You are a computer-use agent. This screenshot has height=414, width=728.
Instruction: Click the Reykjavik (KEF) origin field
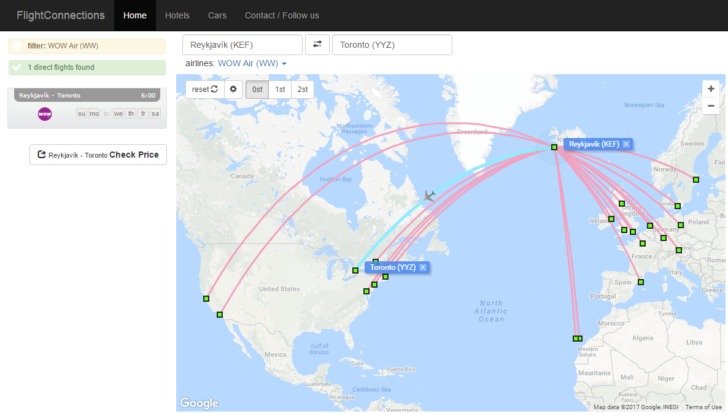click(x=242, y=45)
